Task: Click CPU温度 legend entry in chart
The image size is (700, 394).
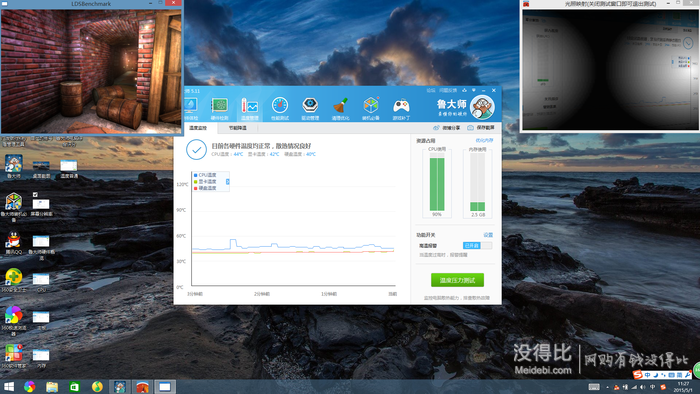Action: (205, 175)
